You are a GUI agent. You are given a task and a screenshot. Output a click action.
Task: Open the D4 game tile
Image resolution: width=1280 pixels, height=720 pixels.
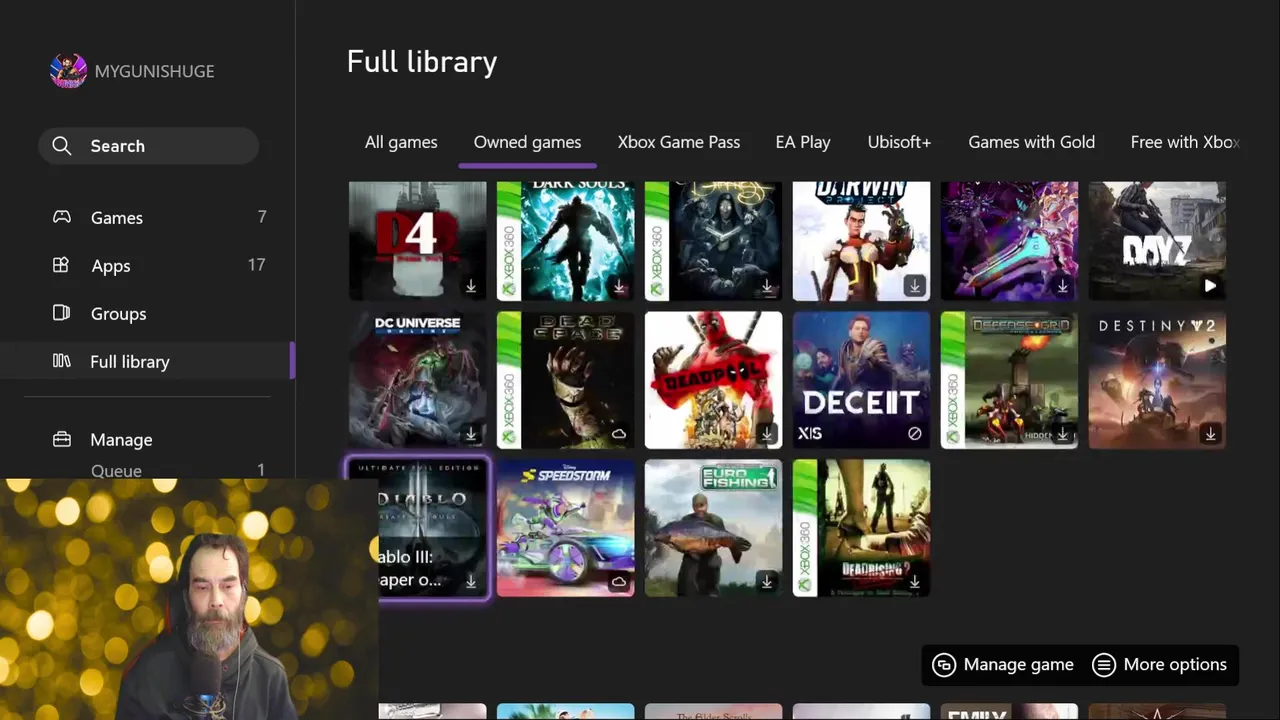click(x=417, y=241)
